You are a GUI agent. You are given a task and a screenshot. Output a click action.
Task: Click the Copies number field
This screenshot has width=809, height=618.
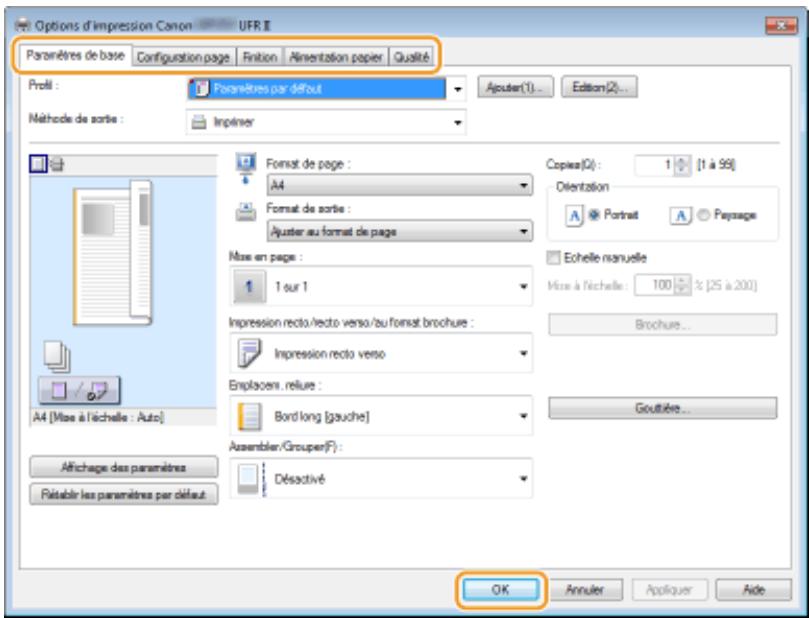[x=655, y=165]
